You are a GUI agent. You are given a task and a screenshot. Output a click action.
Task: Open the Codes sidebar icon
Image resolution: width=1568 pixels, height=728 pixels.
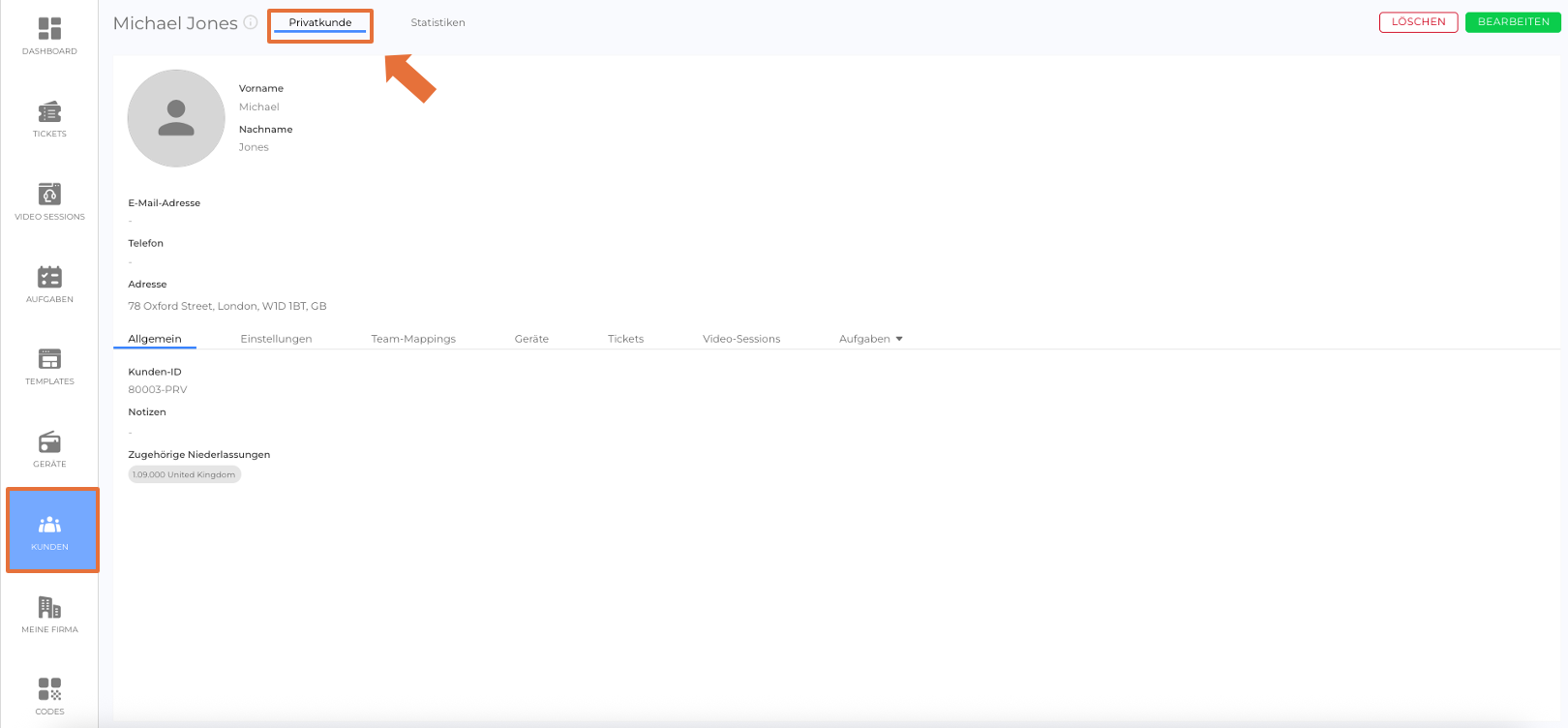[49, 696]
